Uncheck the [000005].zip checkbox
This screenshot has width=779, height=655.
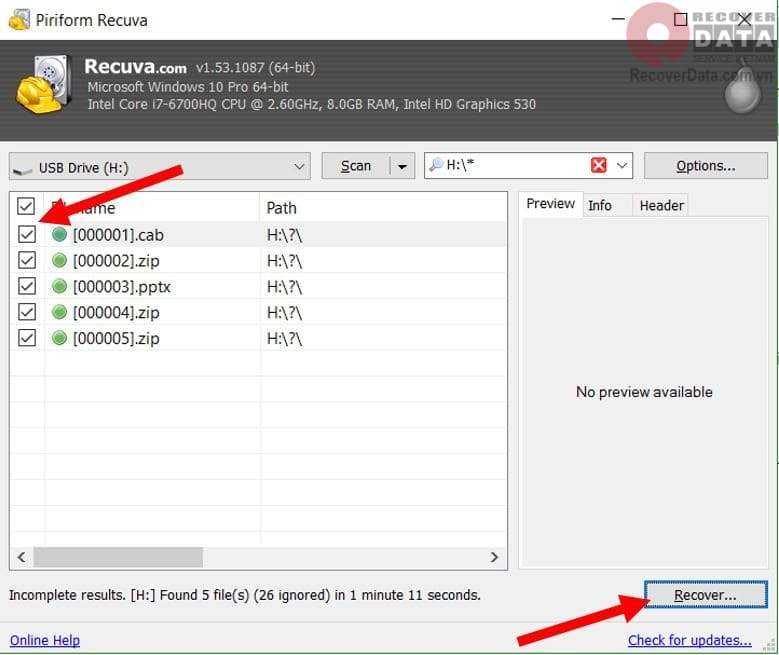(x=27, y=337)
